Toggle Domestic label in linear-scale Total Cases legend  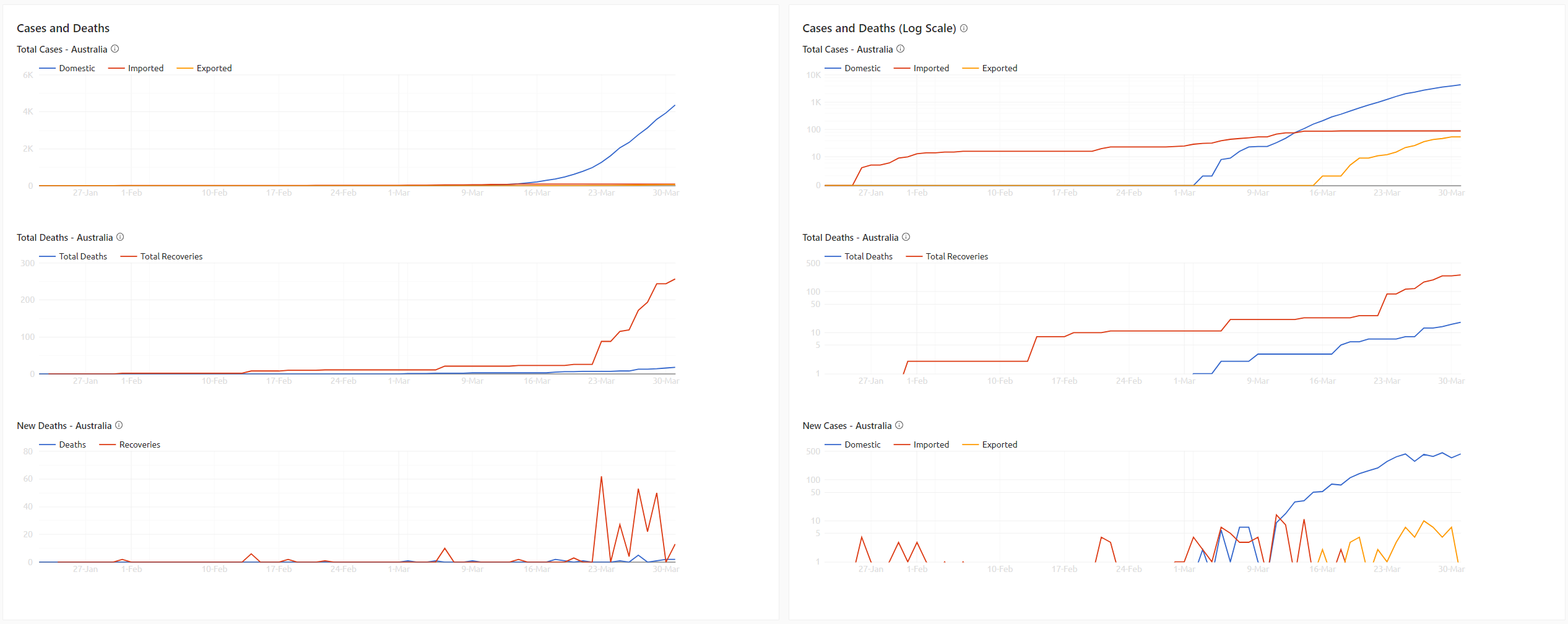(x=77, y=68)
